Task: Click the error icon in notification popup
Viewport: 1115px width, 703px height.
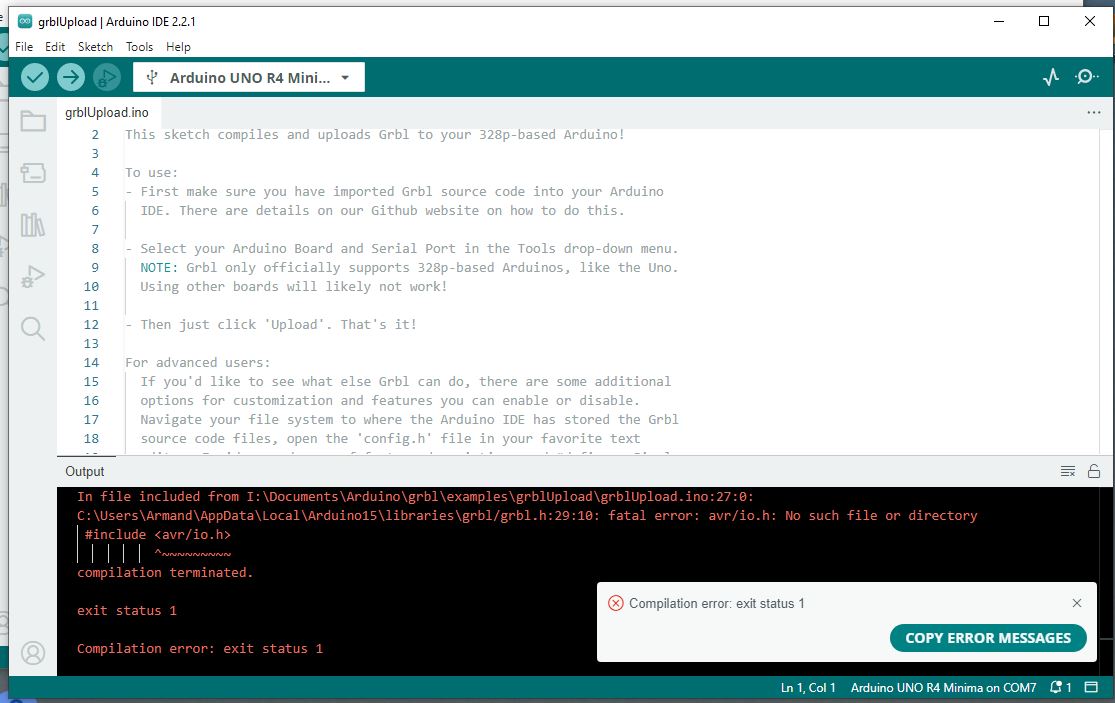Action: tap(615, 603)
